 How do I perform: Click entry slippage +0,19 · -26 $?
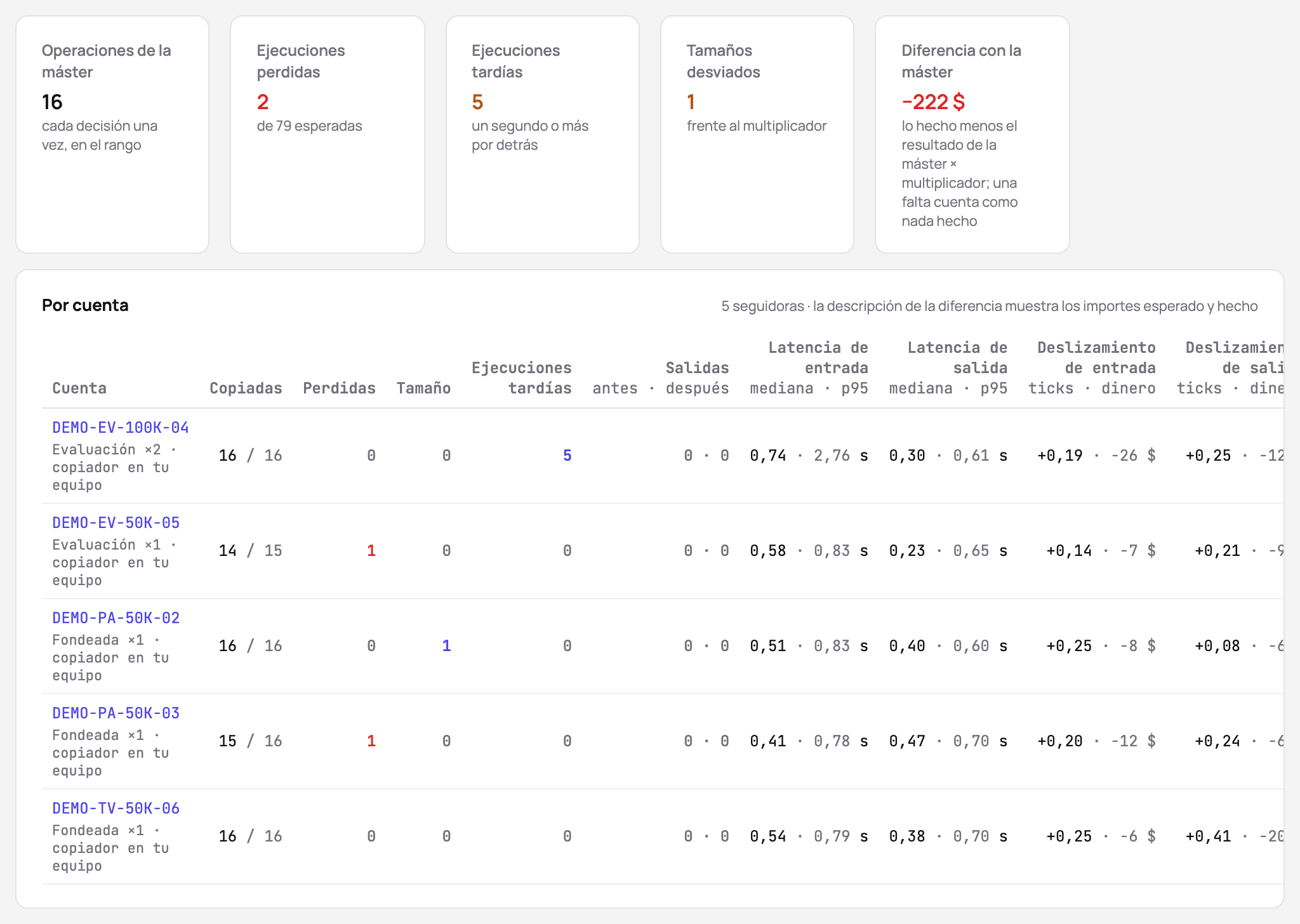pos(1096,456)
